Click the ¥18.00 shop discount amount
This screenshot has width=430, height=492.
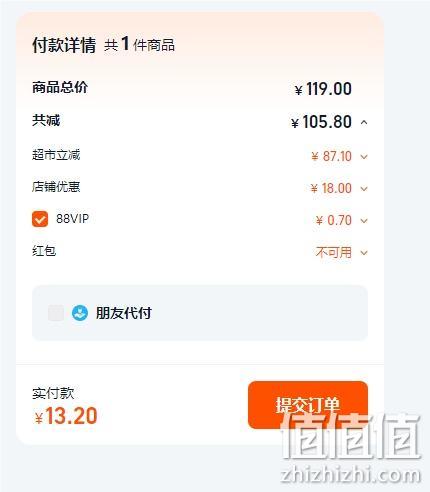click(x=331, y=188)
